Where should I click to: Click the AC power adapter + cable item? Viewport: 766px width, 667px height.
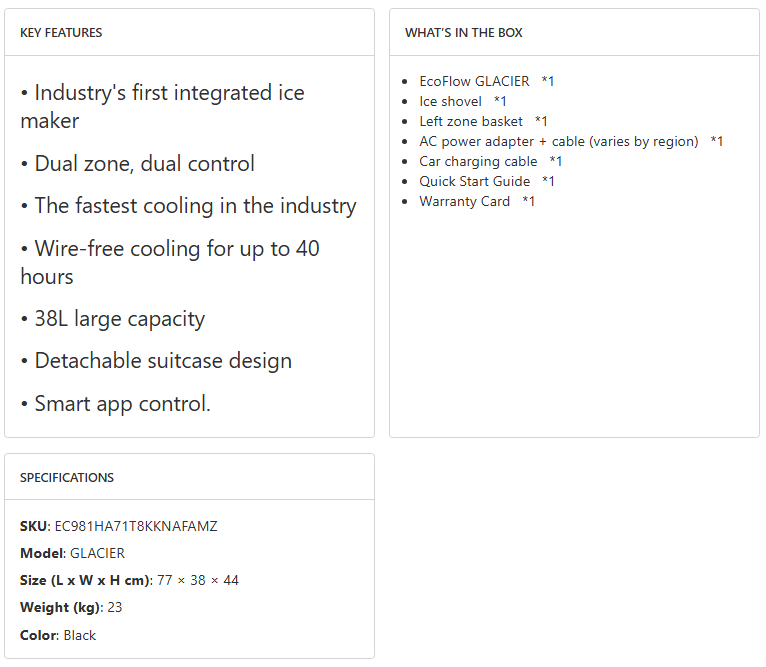570,141
